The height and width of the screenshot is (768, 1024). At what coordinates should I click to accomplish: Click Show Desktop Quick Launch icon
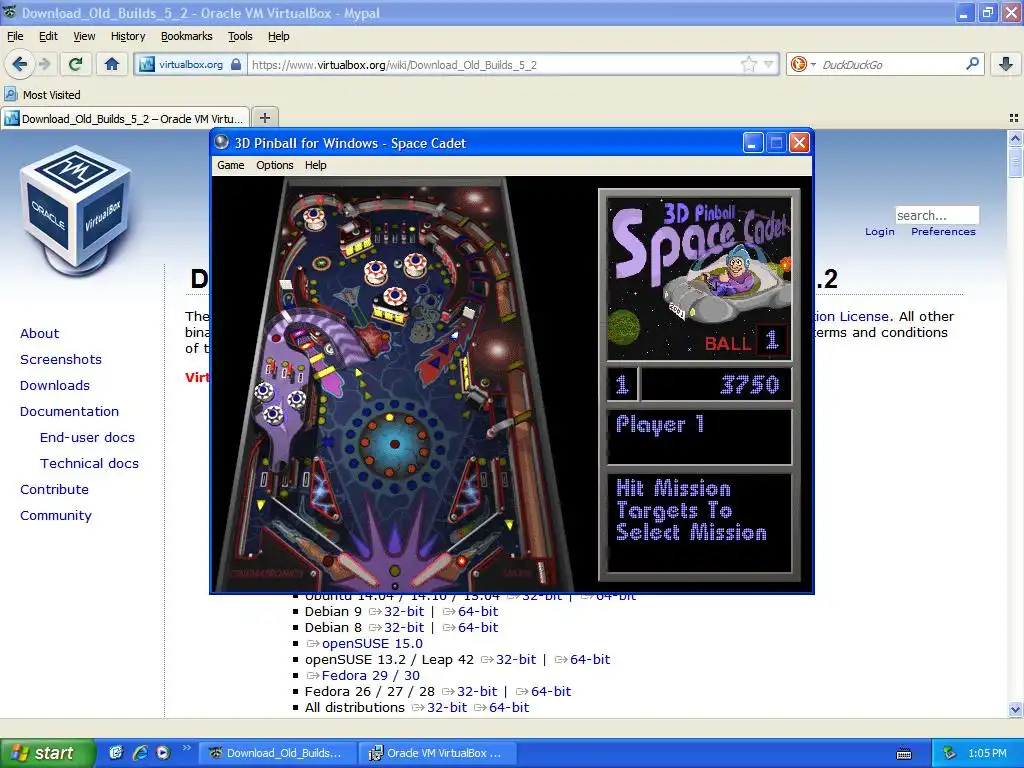[116, 753]
